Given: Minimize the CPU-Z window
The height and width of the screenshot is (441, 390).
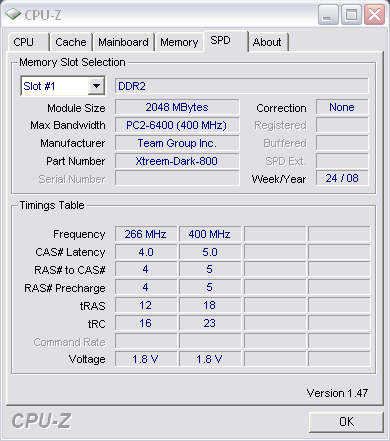Looking at the screenshot, I should click(x=328, y=15).
